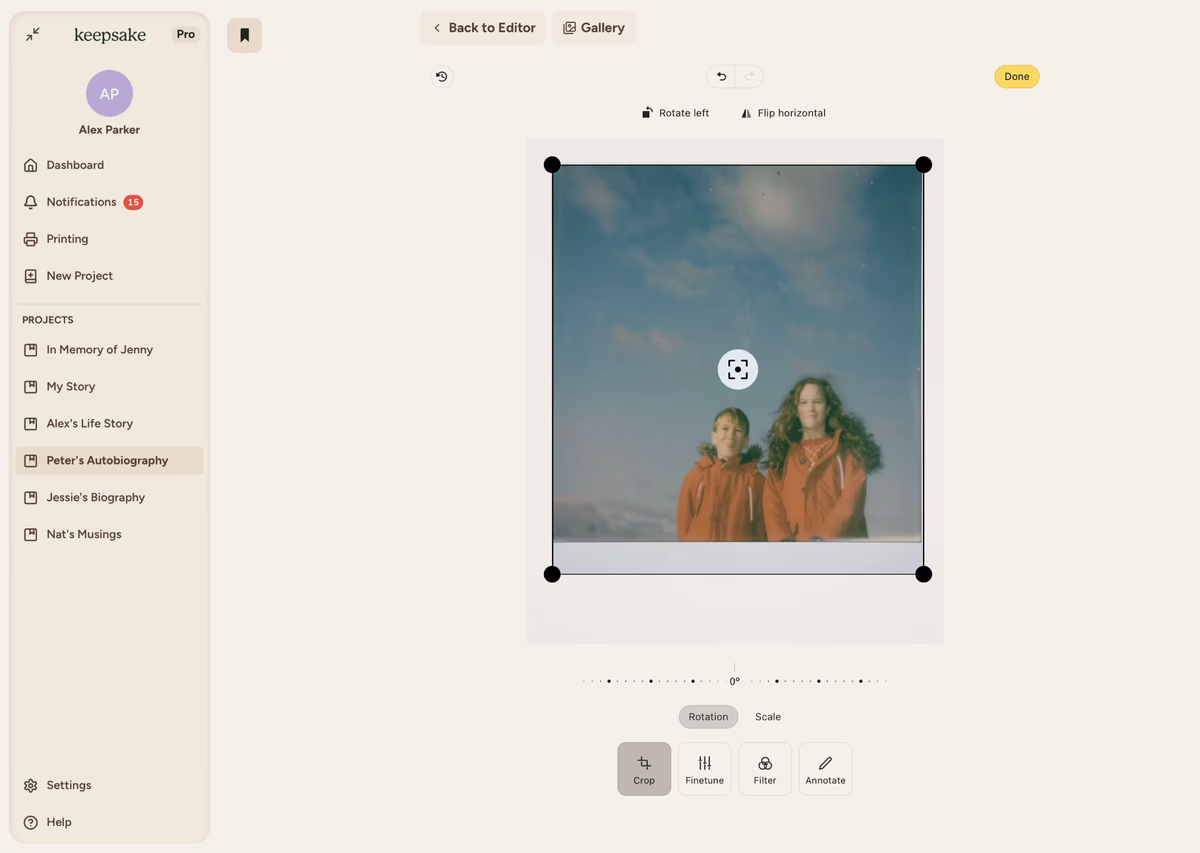Click the Done button

[1016, 77]
